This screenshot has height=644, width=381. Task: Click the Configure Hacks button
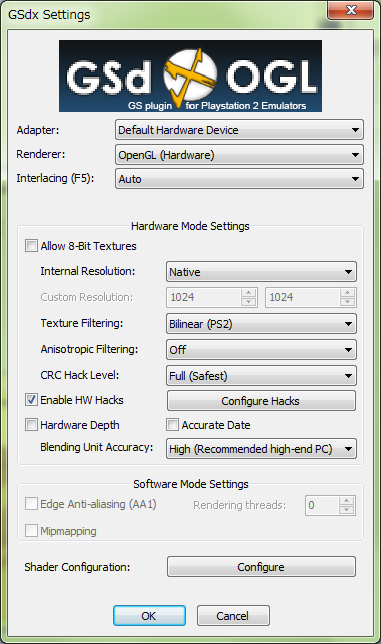(x=261, y=401)
